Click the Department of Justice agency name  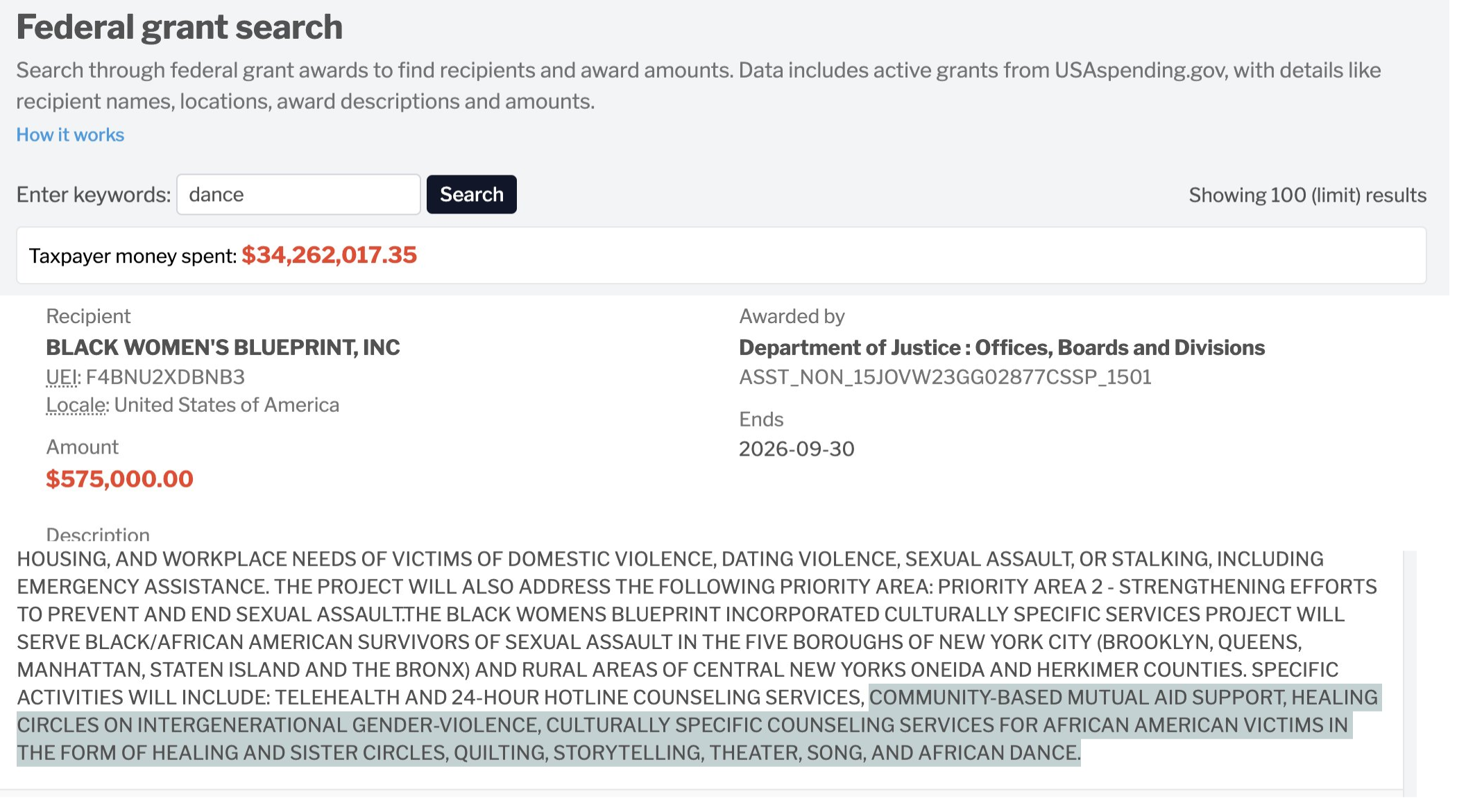point(1001,347)
